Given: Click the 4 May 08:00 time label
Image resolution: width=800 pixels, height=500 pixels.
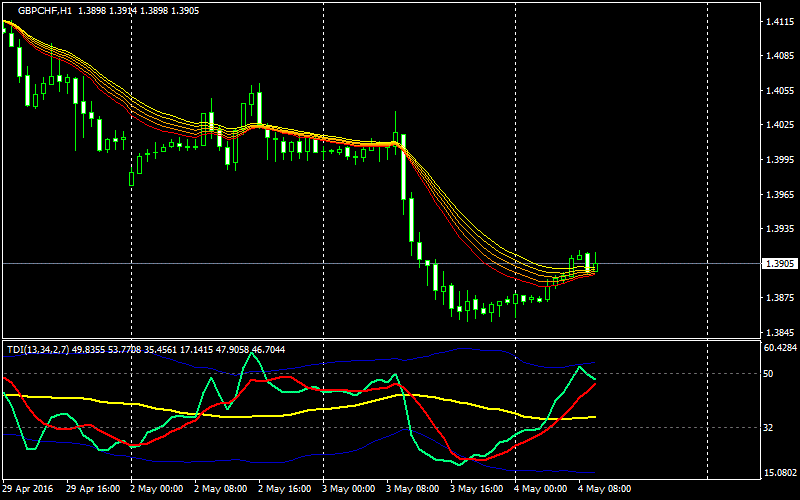Looking at the screenshot, I should click(x=604, y=489).
